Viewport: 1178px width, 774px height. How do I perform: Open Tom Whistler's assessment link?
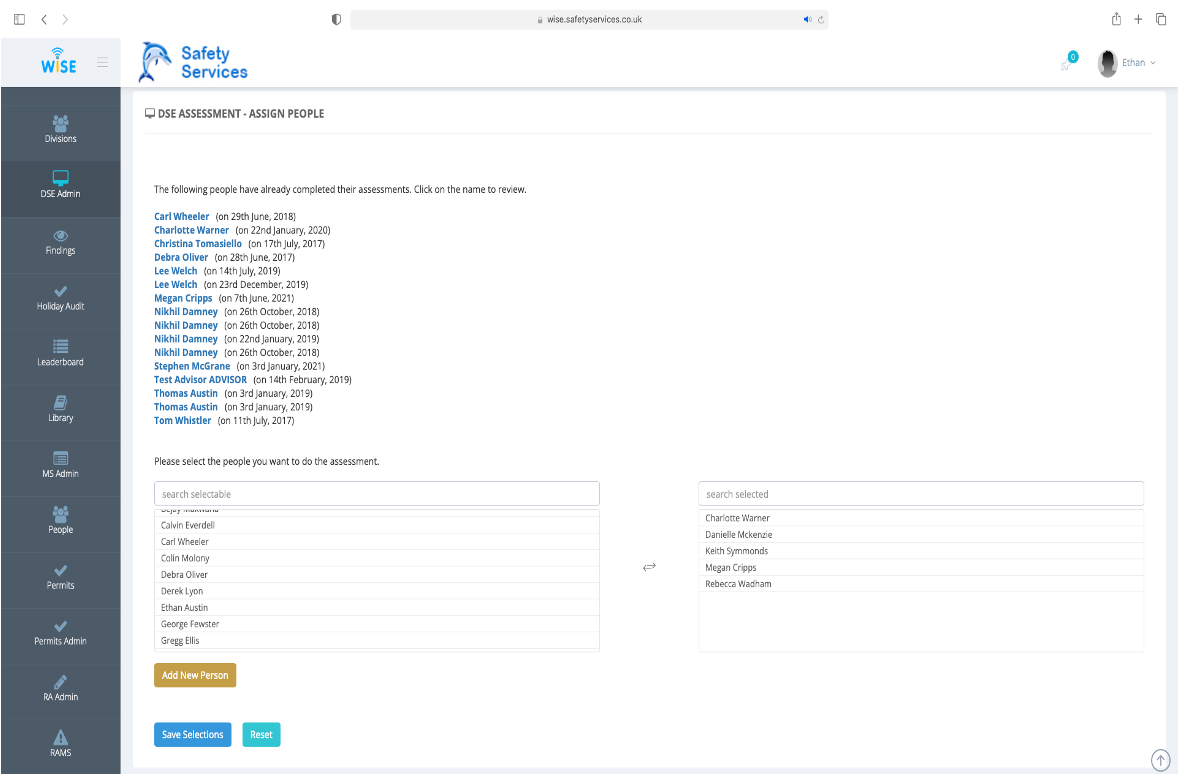(x=183, y=421)
